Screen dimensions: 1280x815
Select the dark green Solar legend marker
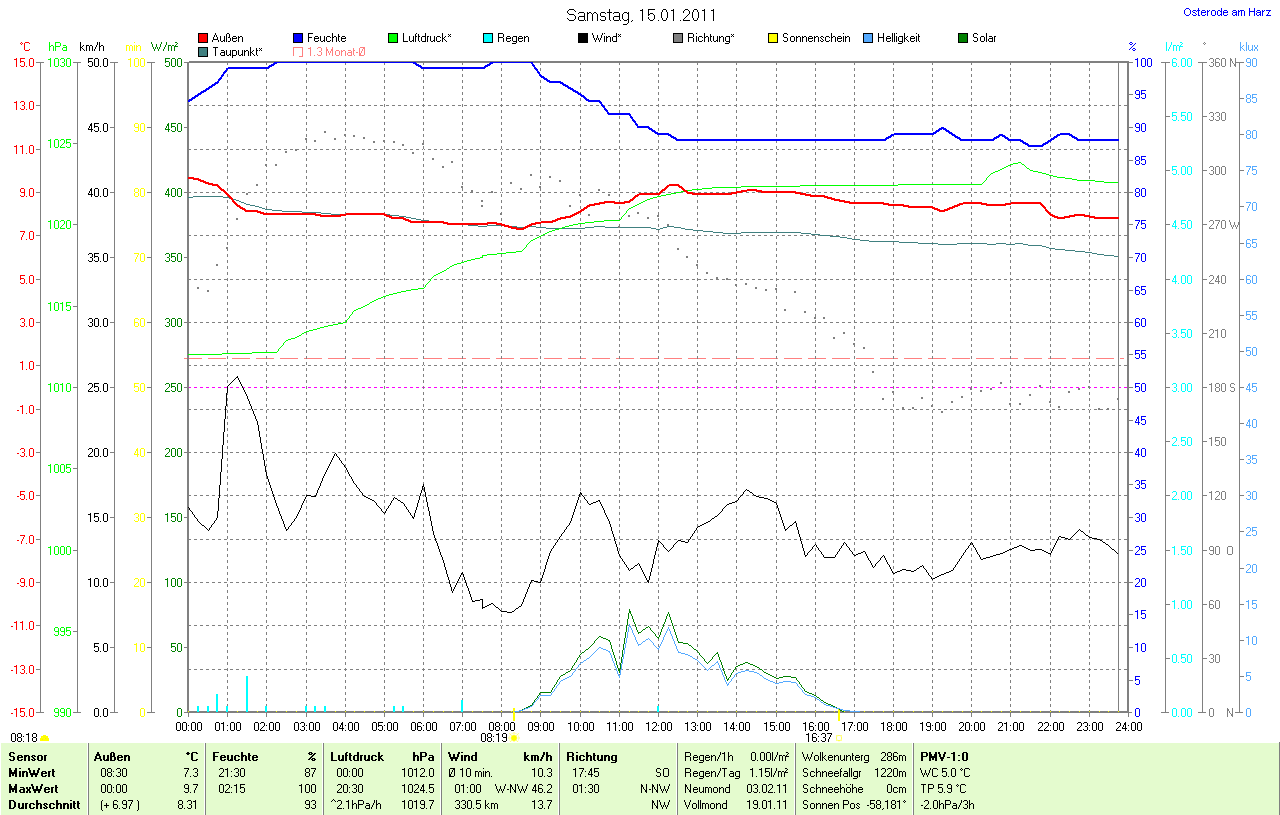coord(962,38)
